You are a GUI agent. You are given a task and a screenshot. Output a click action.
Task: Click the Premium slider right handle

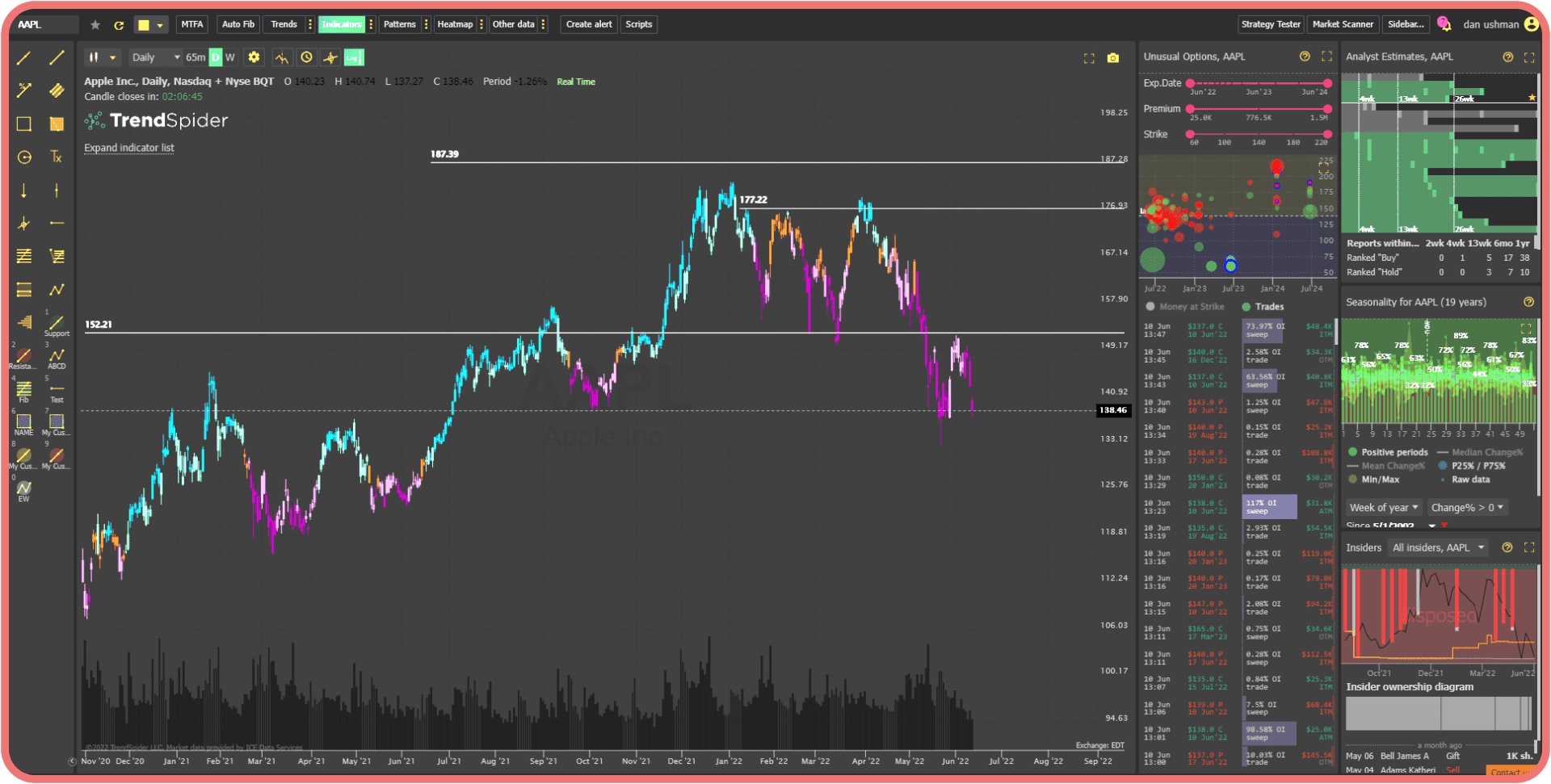tap(1327, 109)
